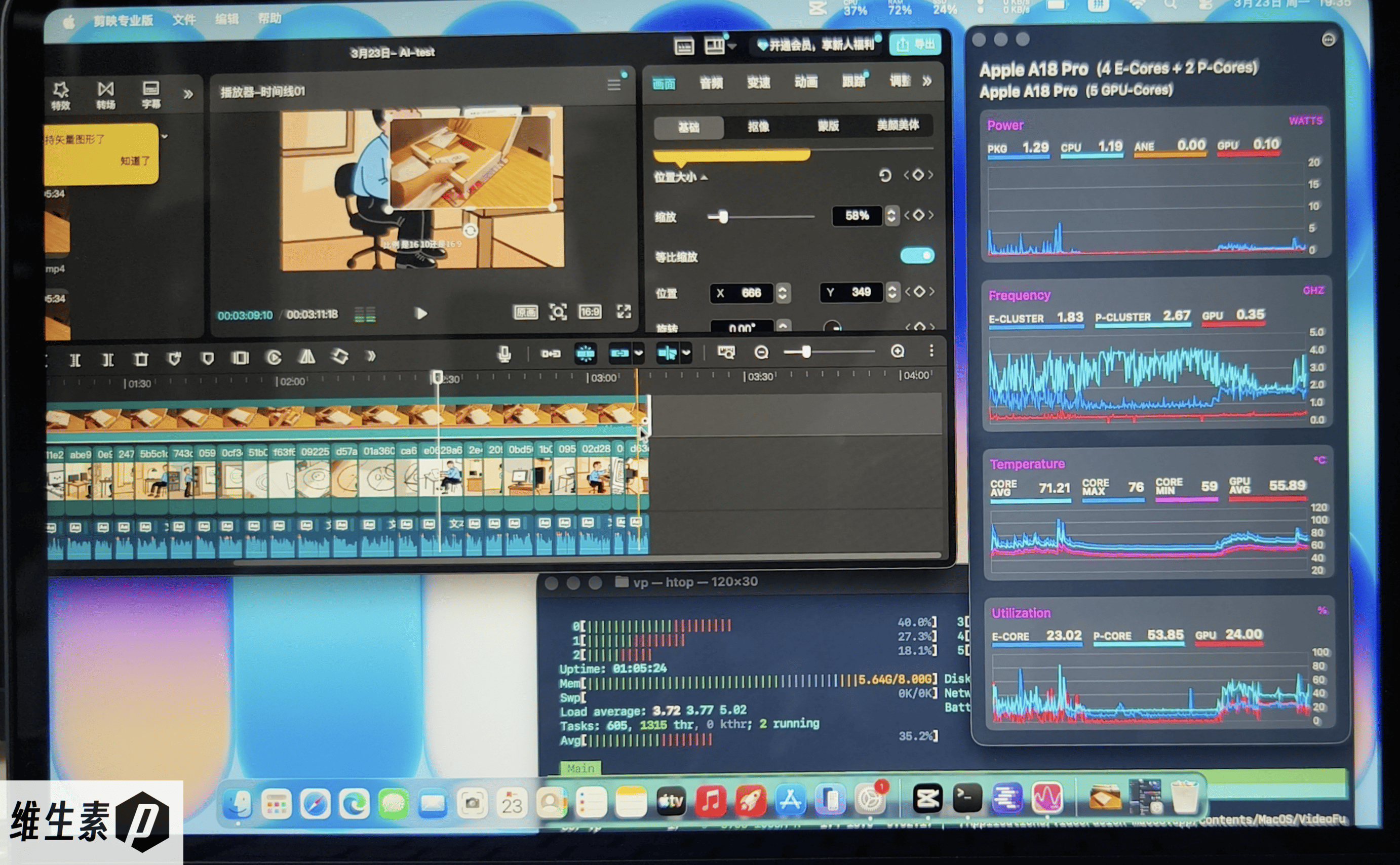1400x865 pixels.
Task: Click the 缩放 scale slider handle
Action: [723, 217]
